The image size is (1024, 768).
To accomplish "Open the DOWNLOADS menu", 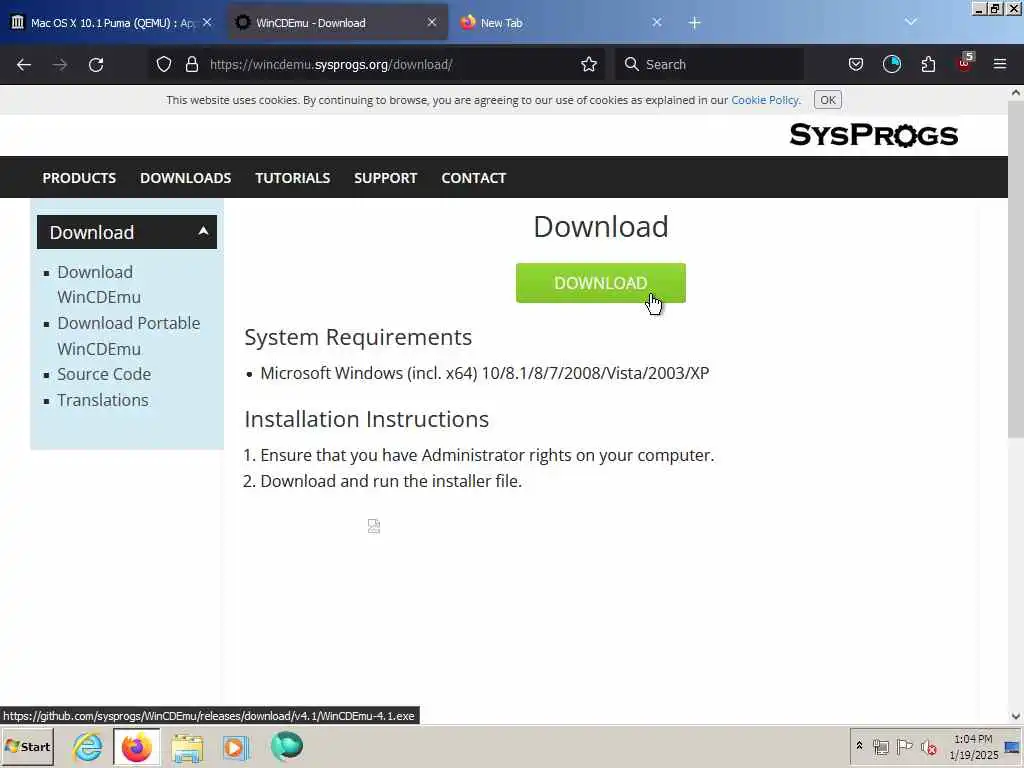I will click(185, 178).
